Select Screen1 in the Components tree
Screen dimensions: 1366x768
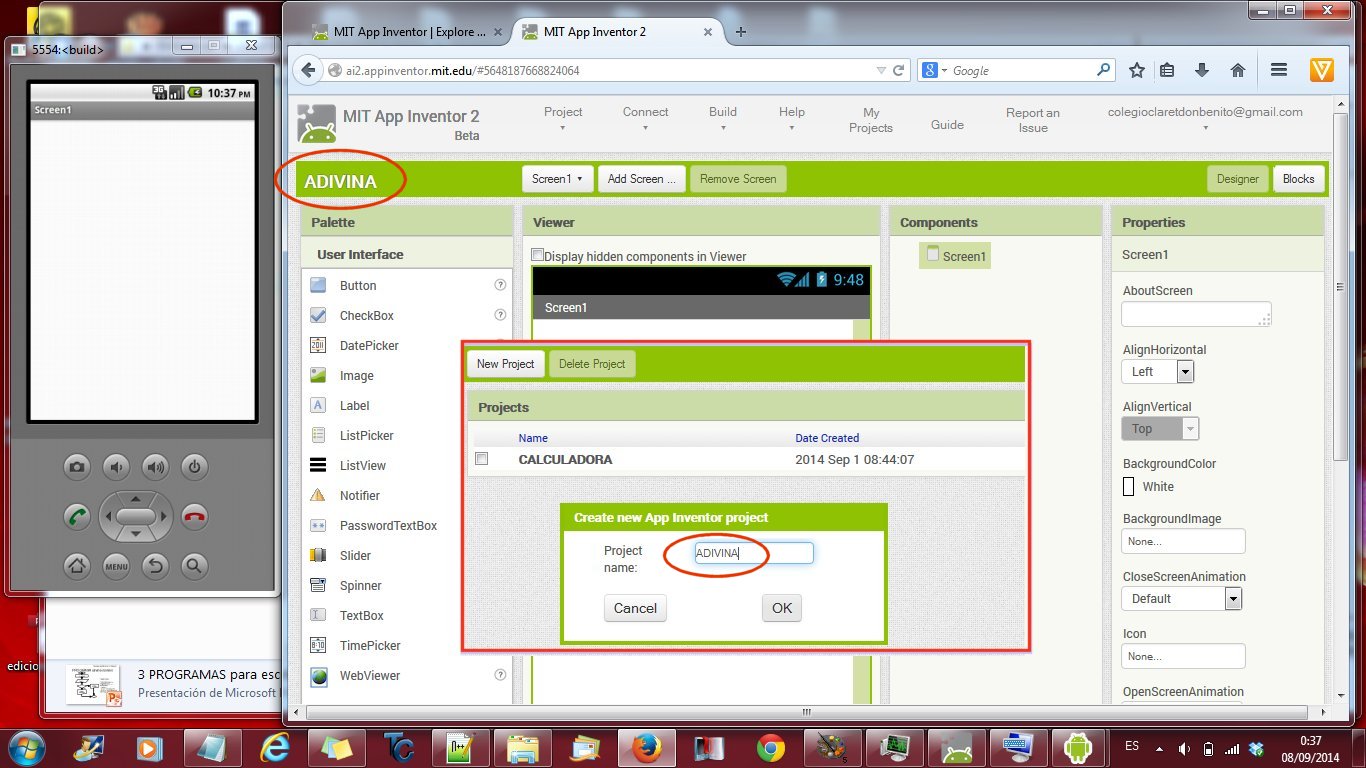coord(956,256)
